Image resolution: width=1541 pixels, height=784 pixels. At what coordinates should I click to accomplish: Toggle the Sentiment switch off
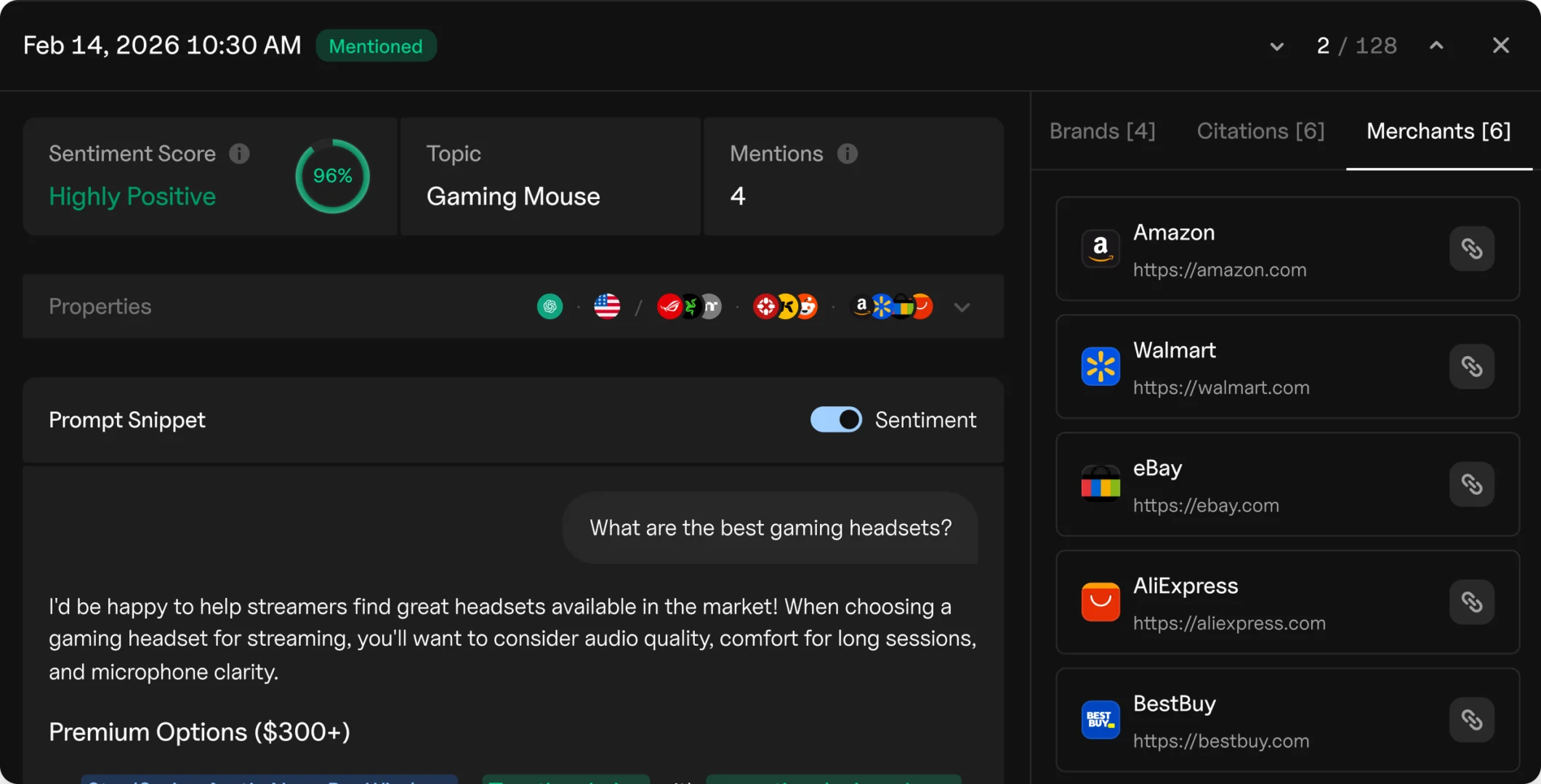point(836,420)
